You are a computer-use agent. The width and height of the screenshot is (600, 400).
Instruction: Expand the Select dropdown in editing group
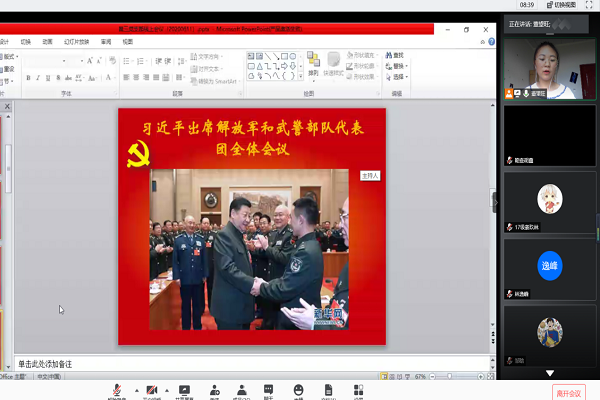click(399, 76)
